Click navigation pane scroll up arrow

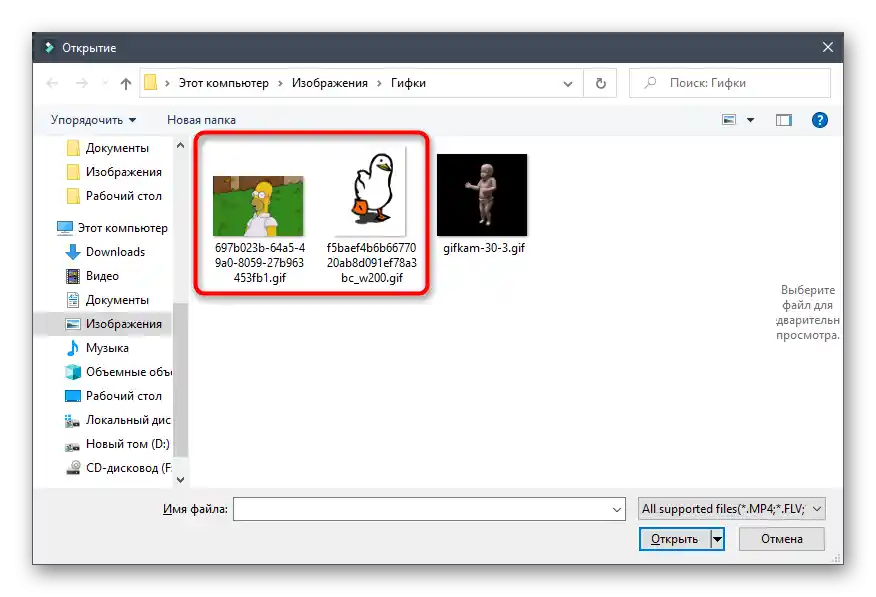(x=180, y=145)
